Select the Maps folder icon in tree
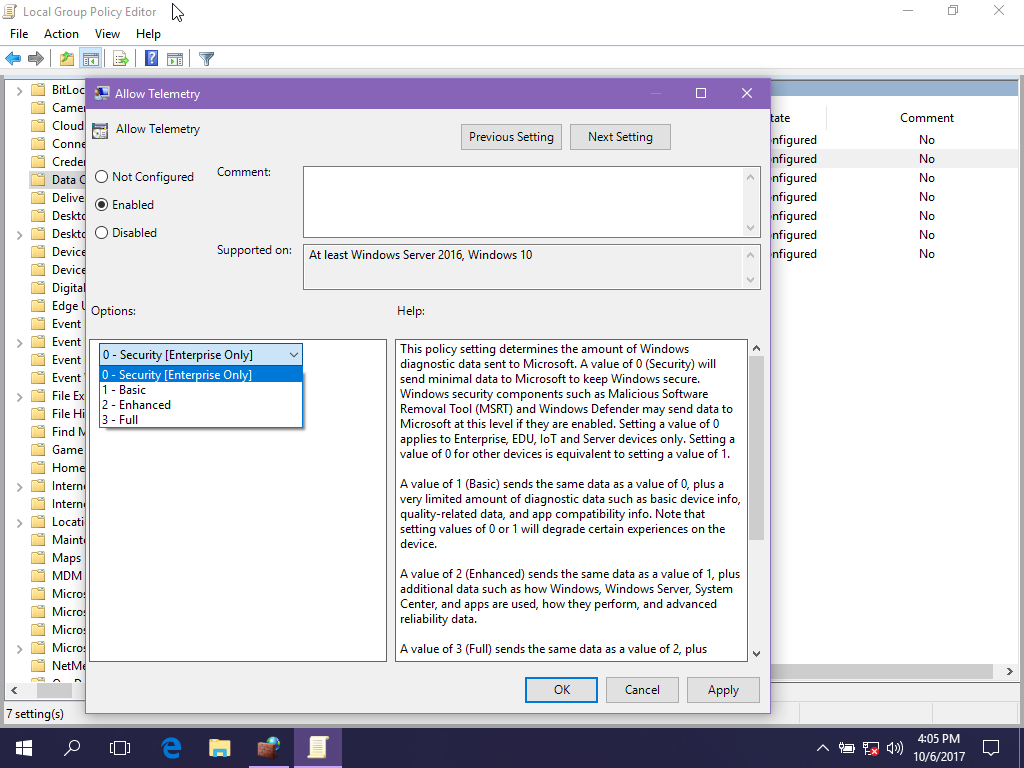 point(39,558)
